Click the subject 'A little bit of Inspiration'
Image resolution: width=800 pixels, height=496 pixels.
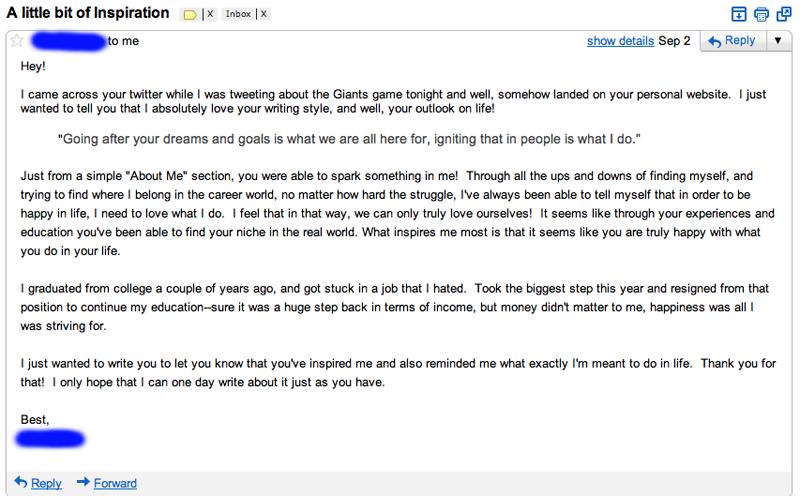[x=88, y=13]
